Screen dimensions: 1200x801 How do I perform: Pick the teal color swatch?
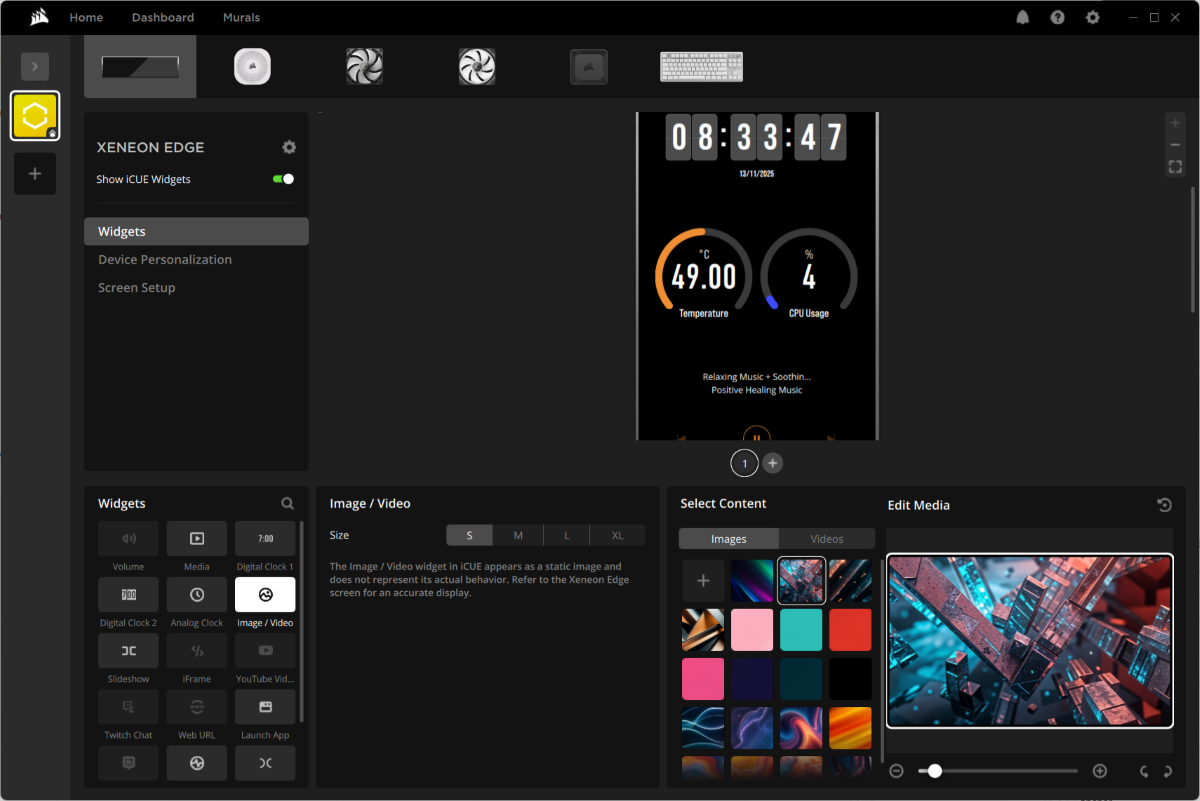pyautogui.click(x=801, y=630)
